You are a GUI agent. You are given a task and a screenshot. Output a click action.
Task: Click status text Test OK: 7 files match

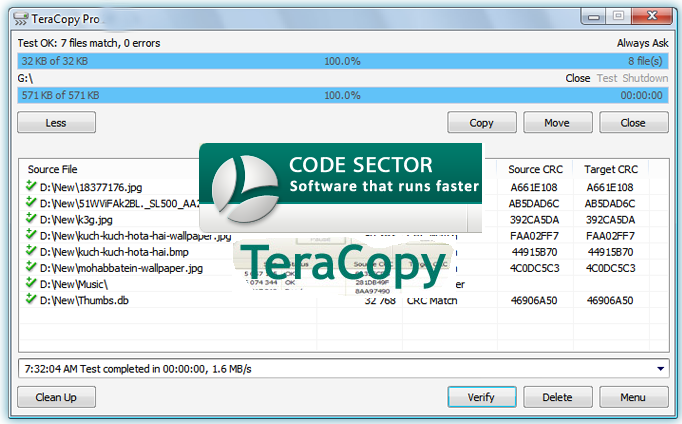(x=89, y=43)
